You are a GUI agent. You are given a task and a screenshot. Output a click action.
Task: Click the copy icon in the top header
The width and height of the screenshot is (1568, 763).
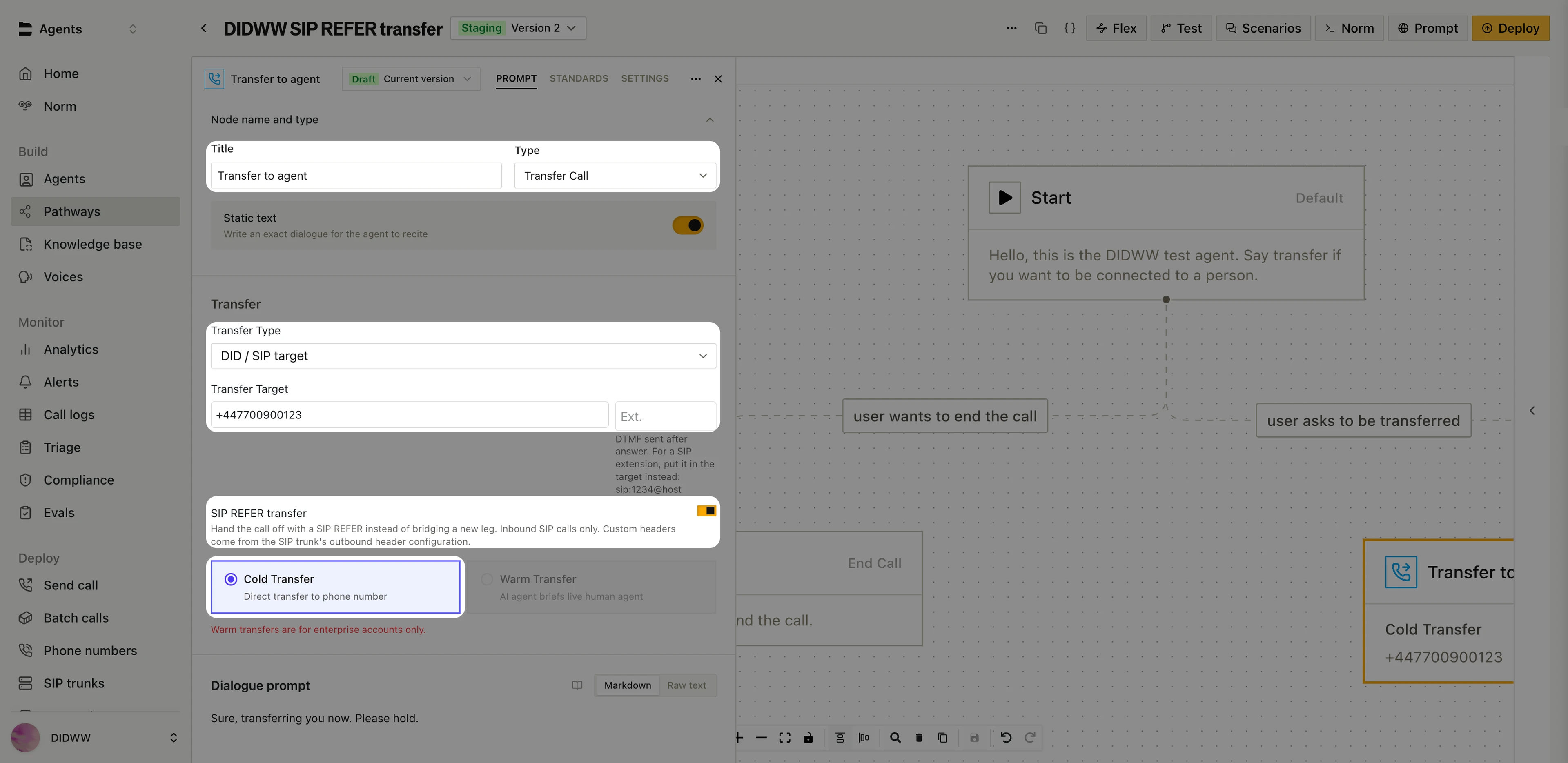pos(1041,28)
